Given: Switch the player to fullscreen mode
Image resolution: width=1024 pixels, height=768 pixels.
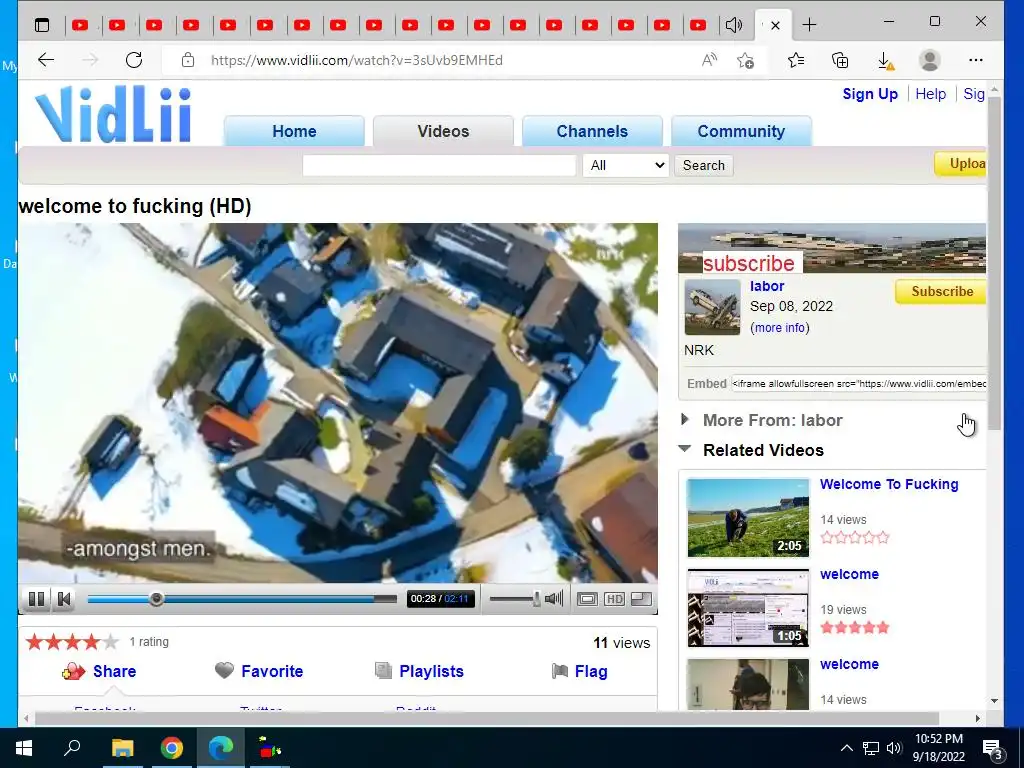Looking at the screenshot, I should tap(642, 599).
